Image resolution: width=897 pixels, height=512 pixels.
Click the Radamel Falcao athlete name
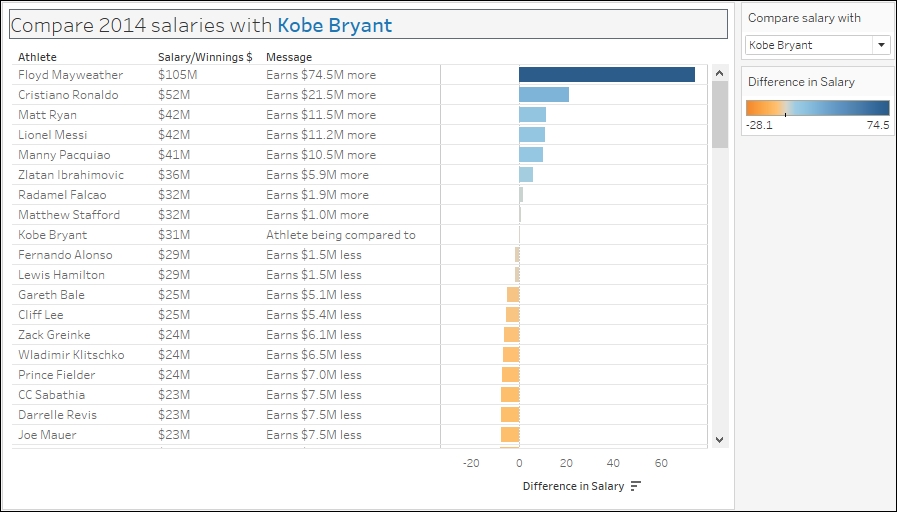click(62, 195)
